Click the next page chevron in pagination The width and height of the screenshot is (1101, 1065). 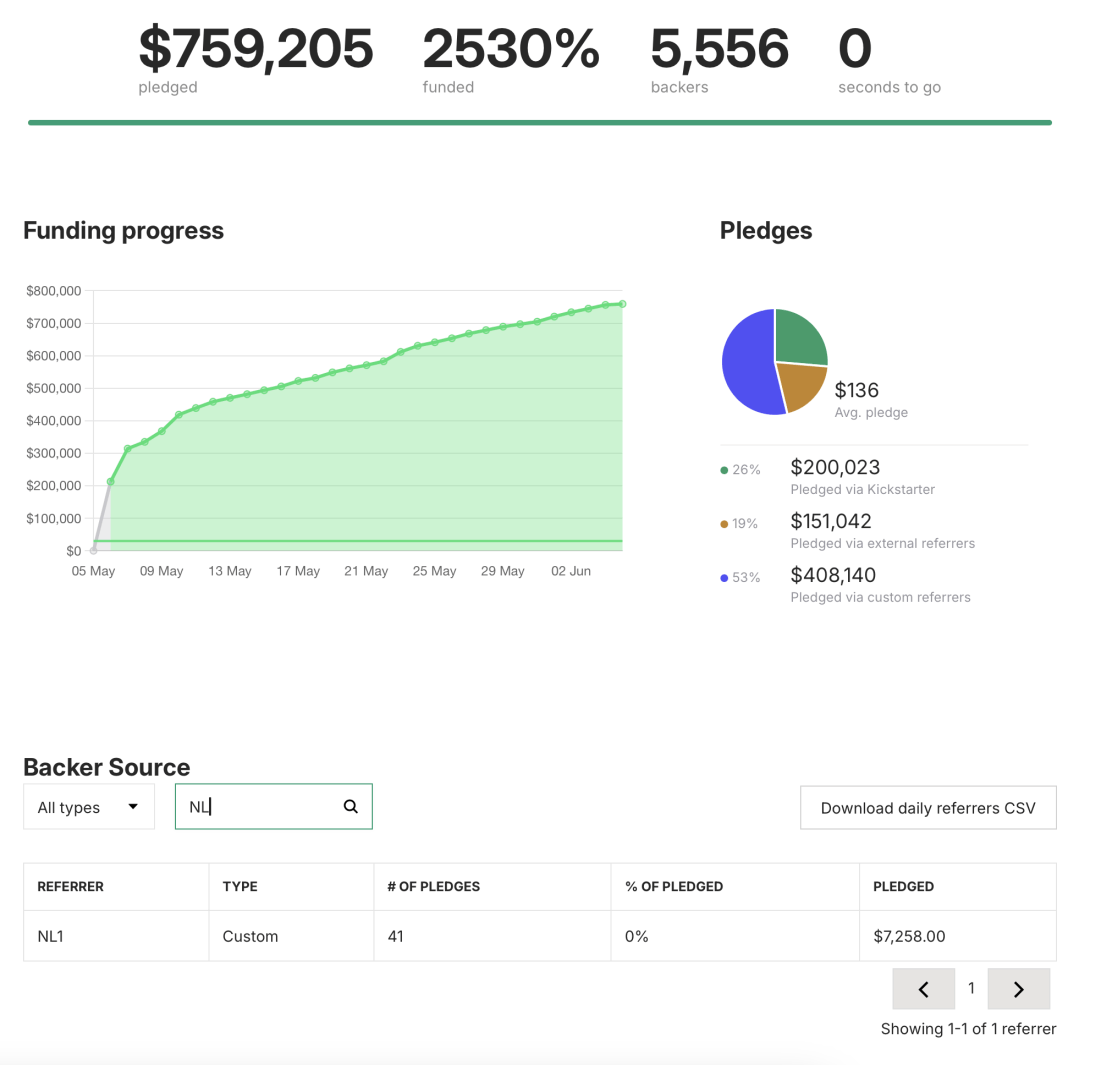pos(1018,988)
